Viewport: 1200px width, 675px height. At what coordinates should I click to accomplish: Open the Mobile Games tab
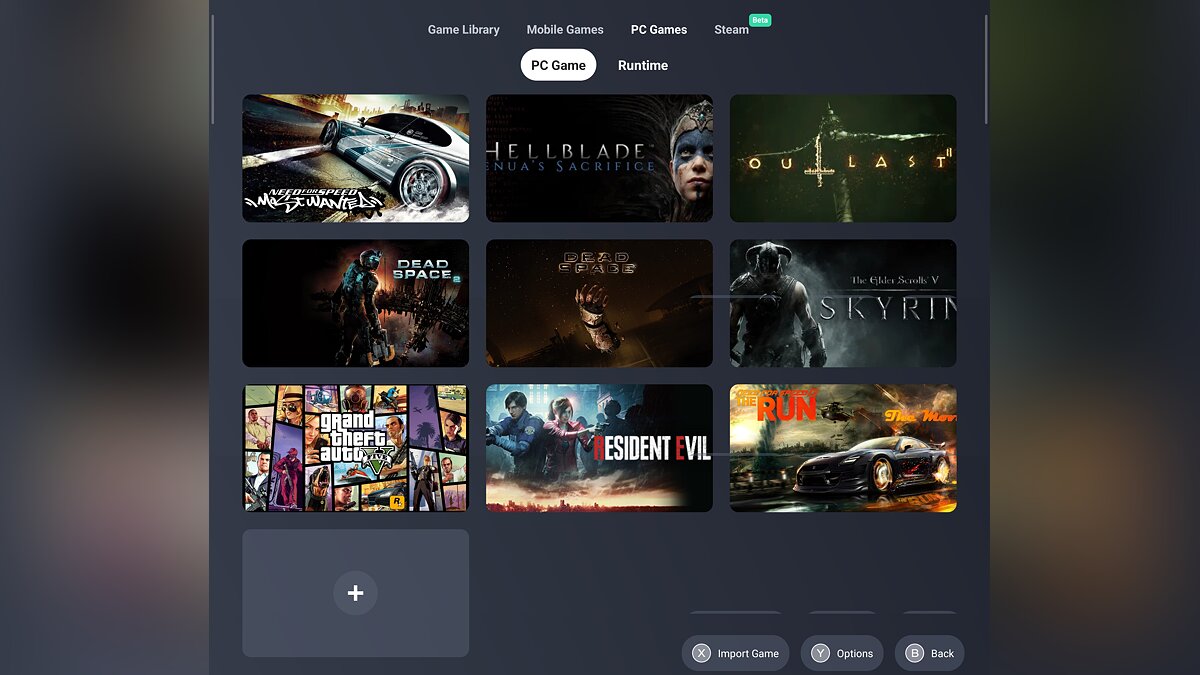tap(565, 30)
